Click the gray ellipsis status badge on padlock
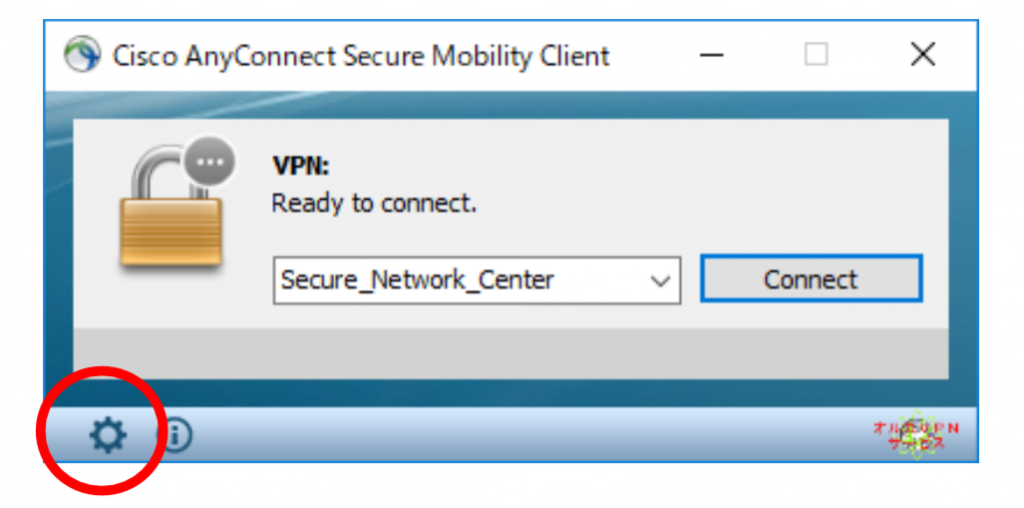The height and width of the screenshot is (508, 1024). (209, 162)
